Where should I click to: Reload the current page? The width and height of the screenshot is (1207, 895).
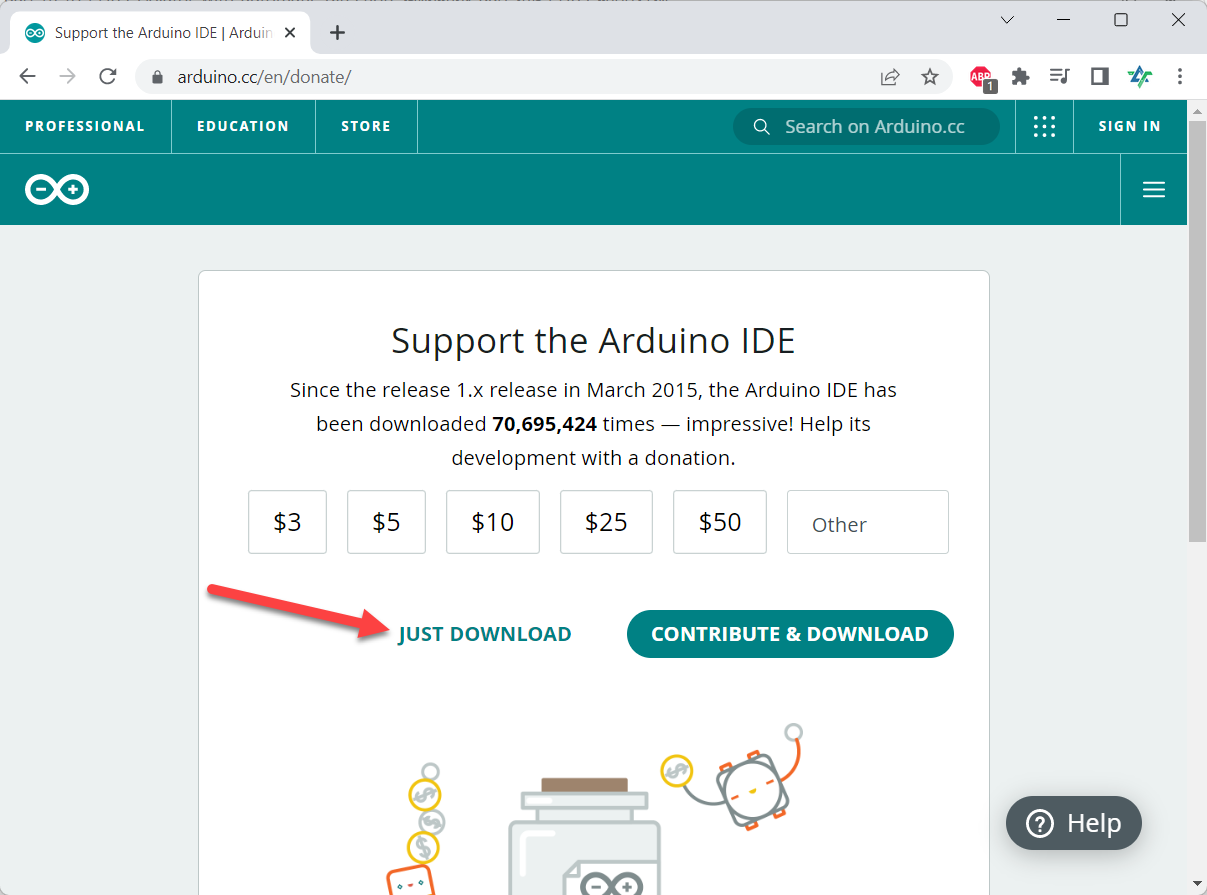pyautogui.click(x=108, y=77)
